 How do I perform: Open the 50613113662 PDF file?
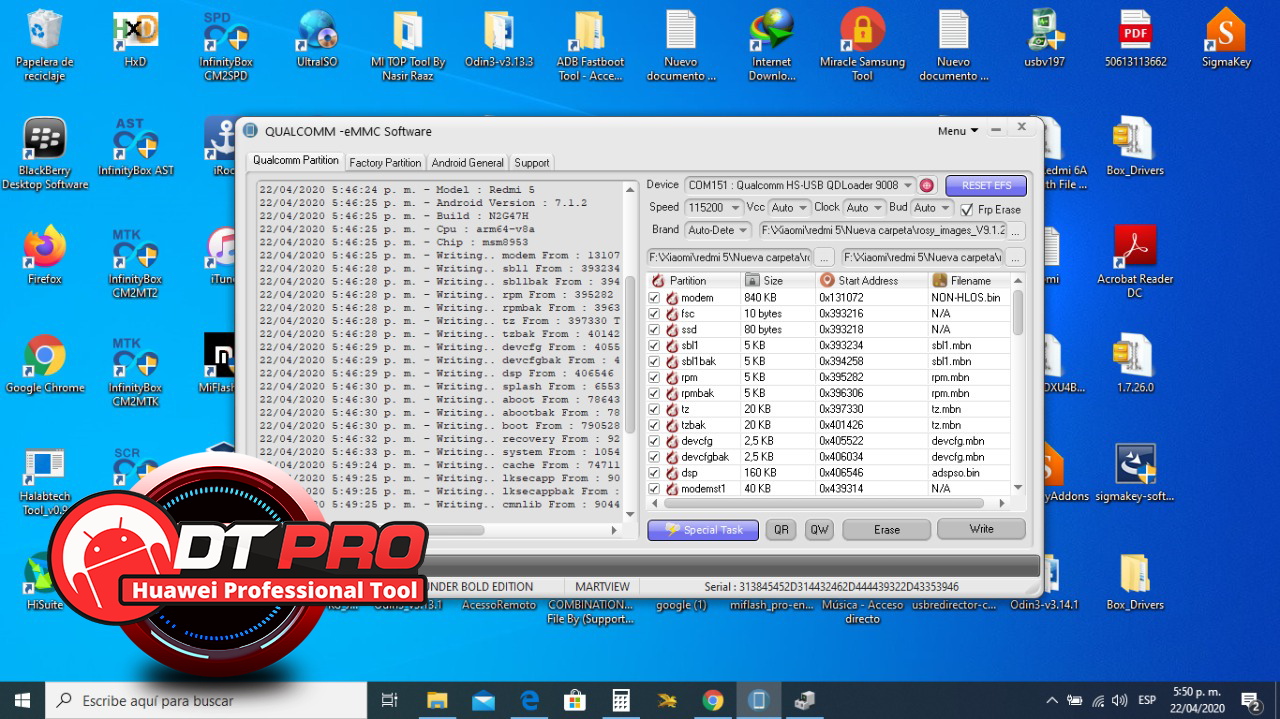click(1135, 38)
